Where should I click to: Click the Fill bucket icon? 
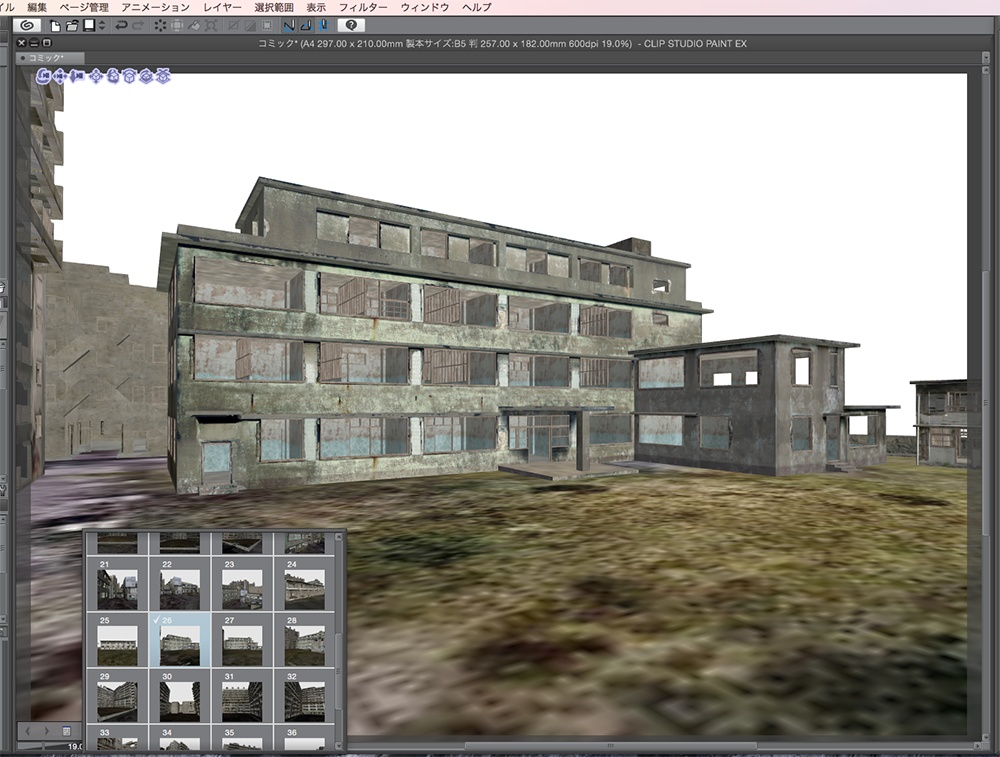pos(194,26)
